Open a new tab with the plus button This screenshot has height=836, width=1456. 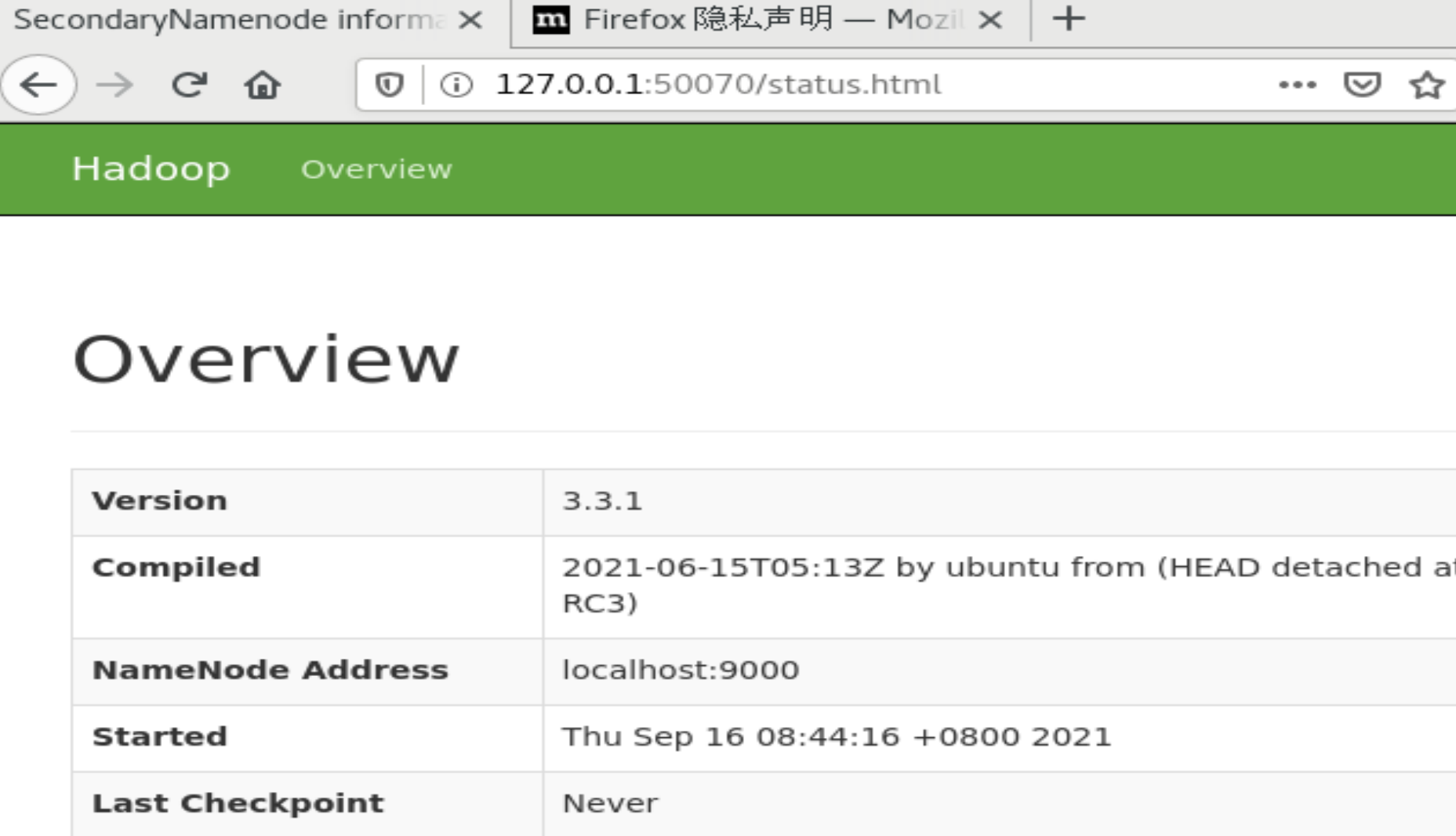click(1069, 19)
